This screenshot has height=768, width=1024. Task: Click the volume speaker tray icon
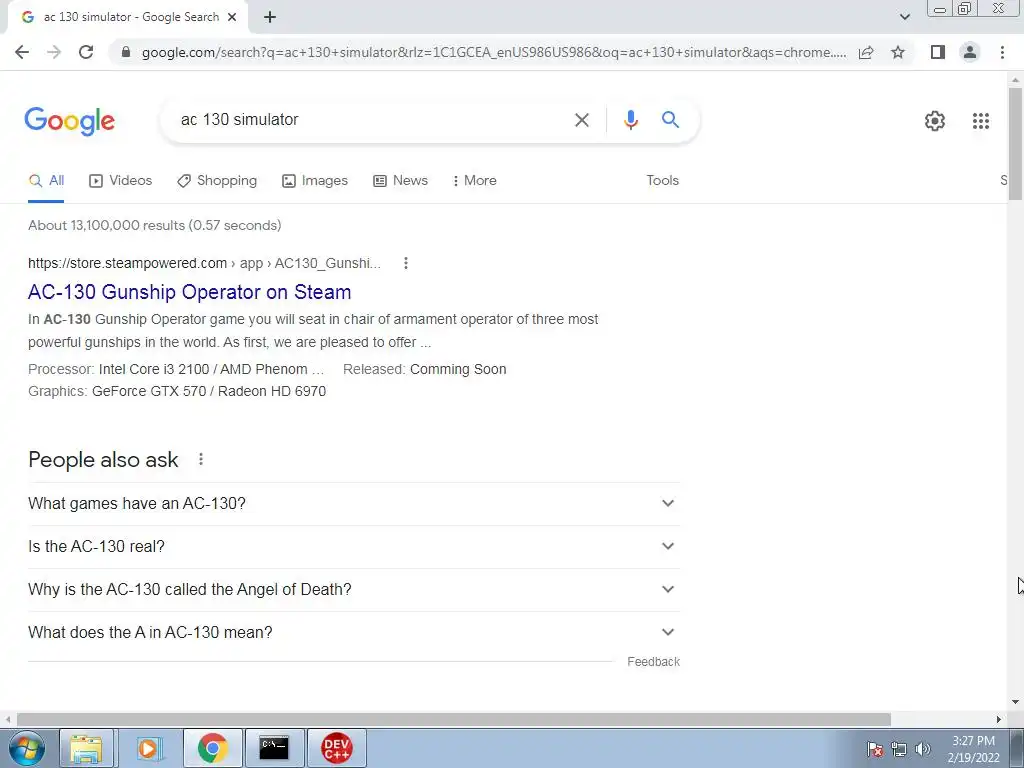point(922,750)
